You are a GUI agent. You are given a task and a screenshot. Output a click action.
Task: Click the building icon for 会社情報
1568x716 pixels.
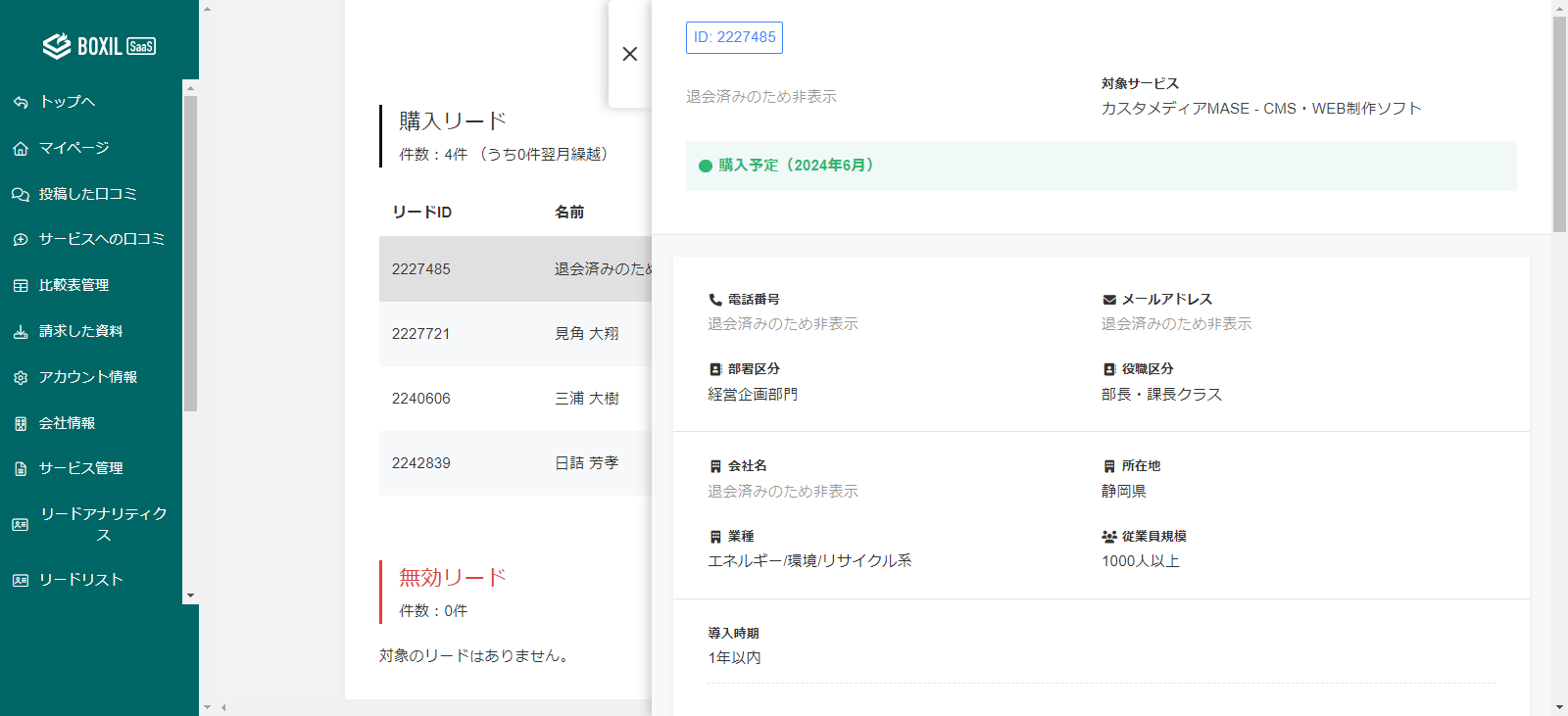(21, 424)
